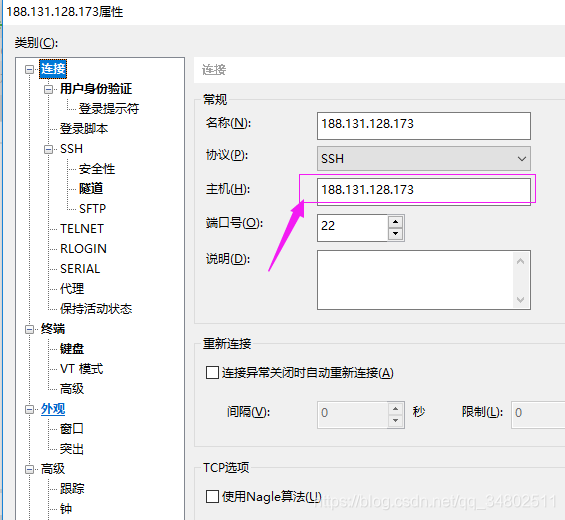Open VT 模式 settings
565x520 pixels.
tap(81, 369)
